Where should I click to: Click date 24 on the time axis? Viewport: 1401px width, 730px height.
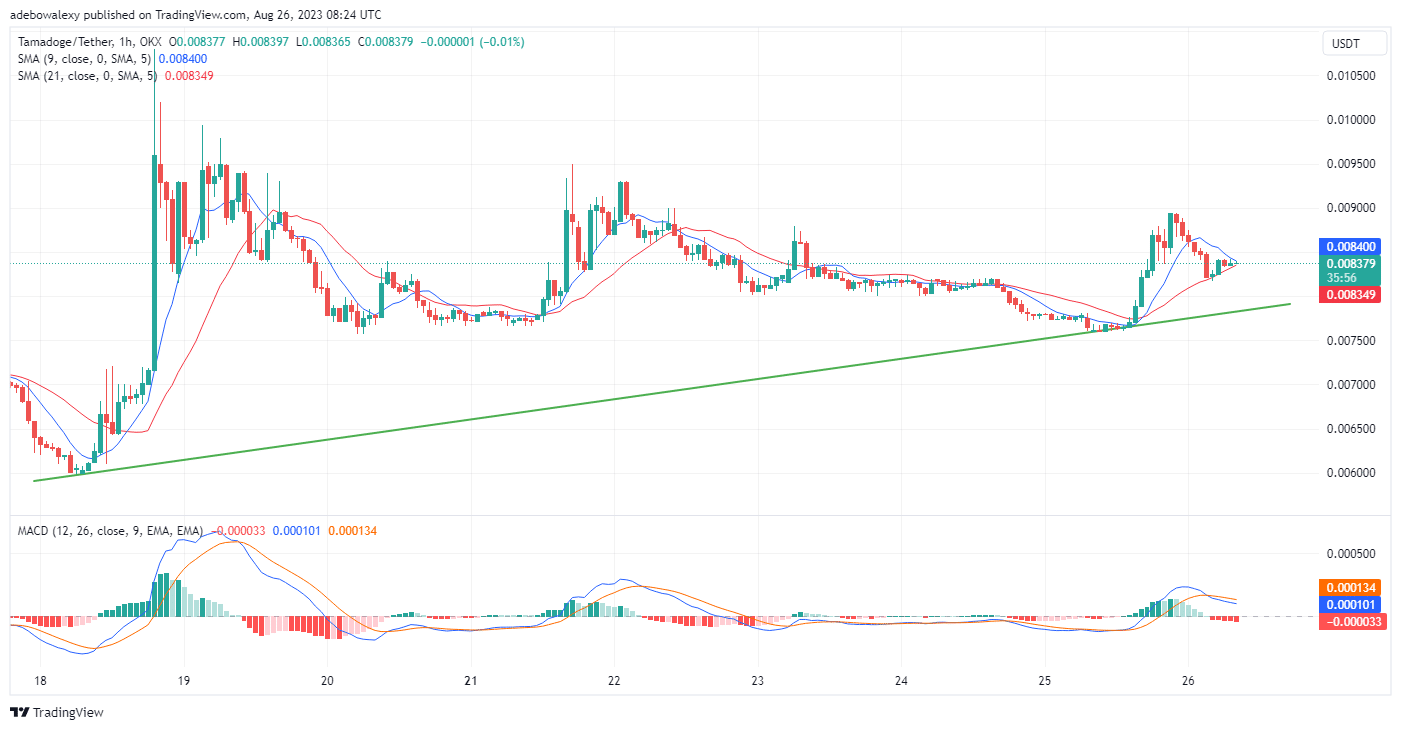point(901,680)
